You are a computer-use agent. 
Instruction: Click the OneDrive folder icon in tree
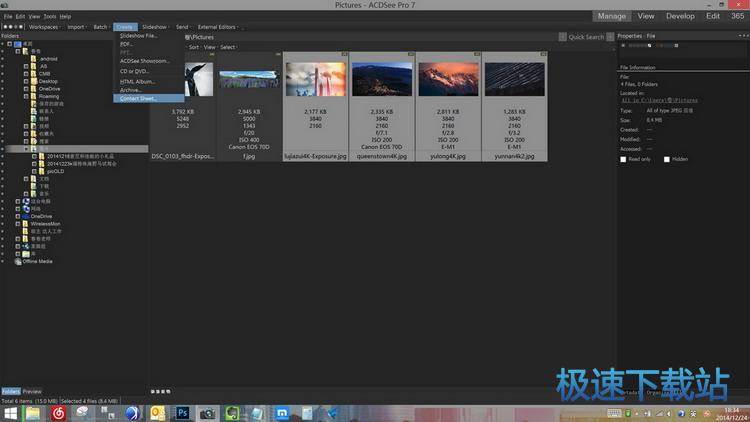[34, 87]
